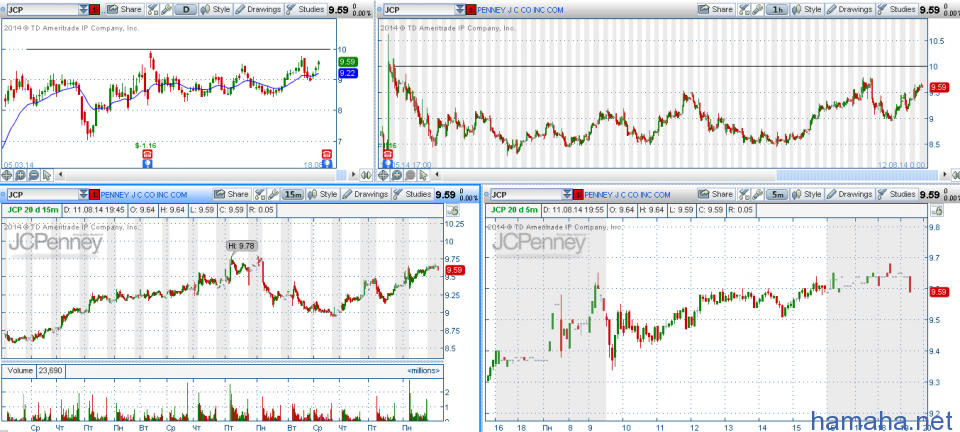Toggle the 15m timeframe button
The width and height of the screenshot is (960, 432).
[x=293, y=195]
